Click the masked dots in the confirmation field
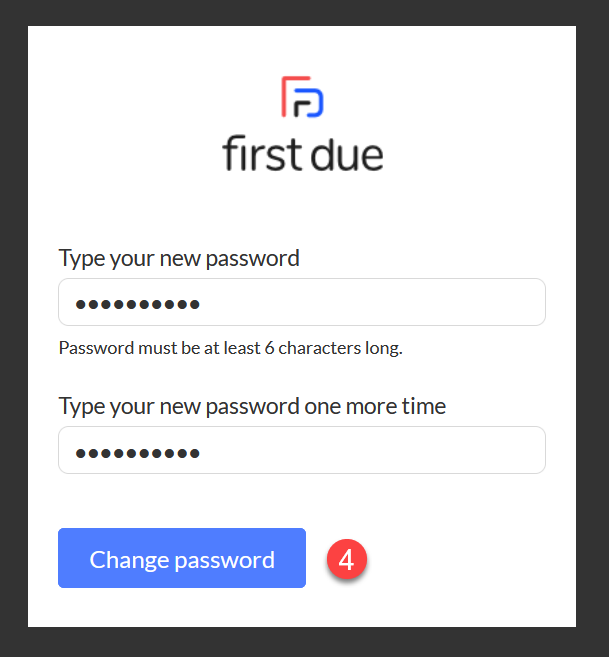The image size is (609, 657). pyautogui.click(x=137, y=453)
